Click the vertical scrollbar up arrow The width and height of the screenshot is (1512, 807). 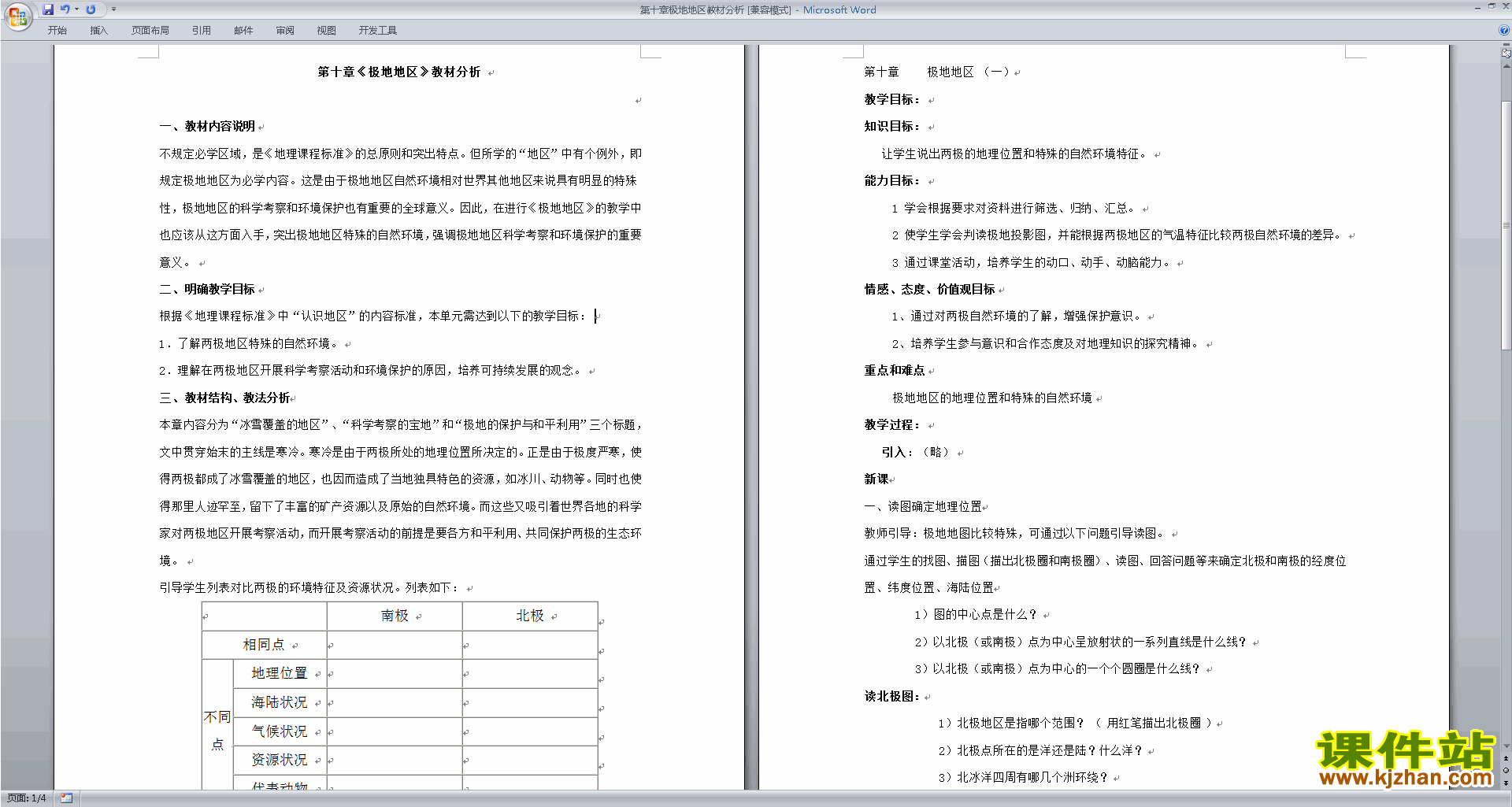[1506, 66]
